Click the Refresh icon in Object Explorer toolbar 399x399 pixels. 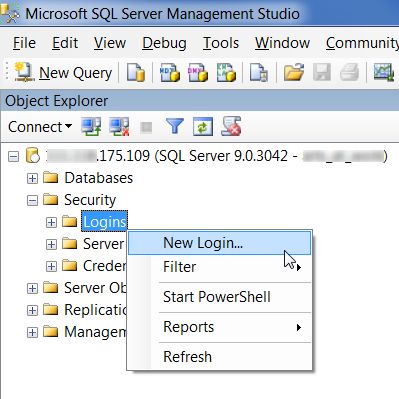pos(203,127)
